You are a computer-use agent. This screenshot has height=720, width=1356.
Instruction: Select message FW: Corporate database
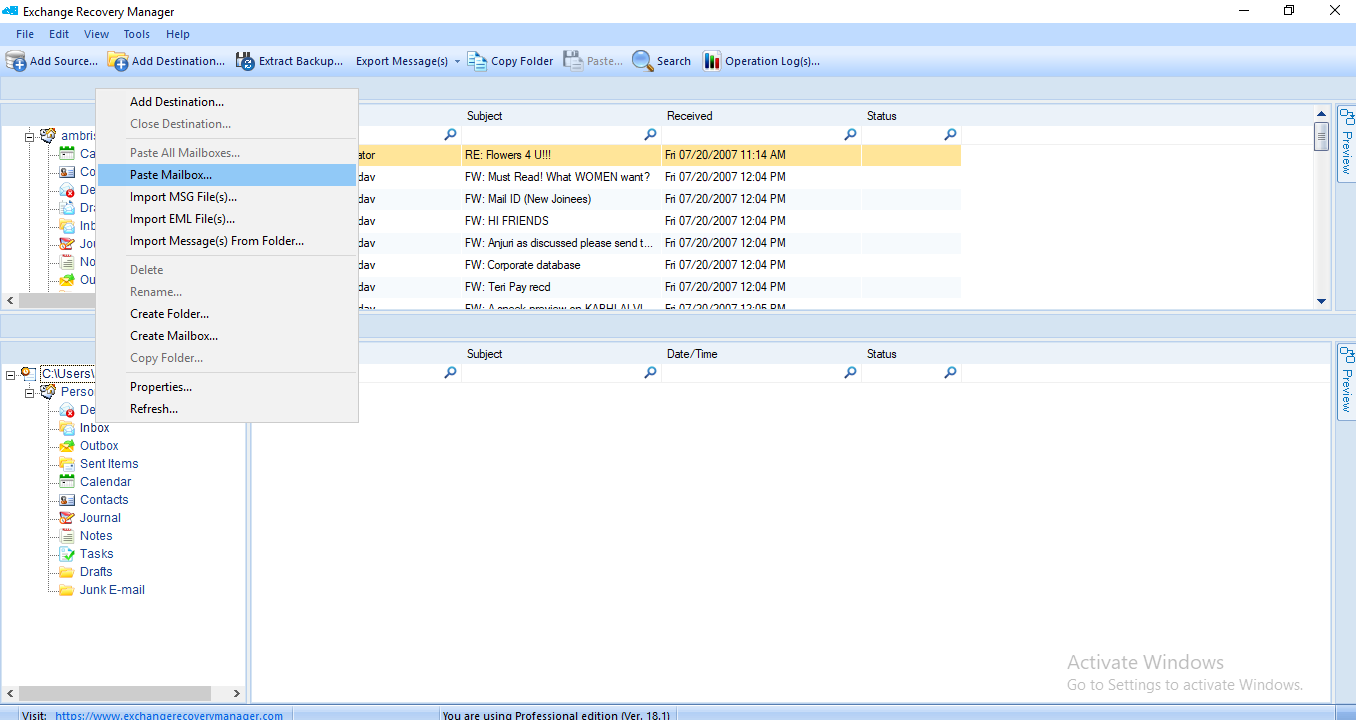(x=522, y=265)
